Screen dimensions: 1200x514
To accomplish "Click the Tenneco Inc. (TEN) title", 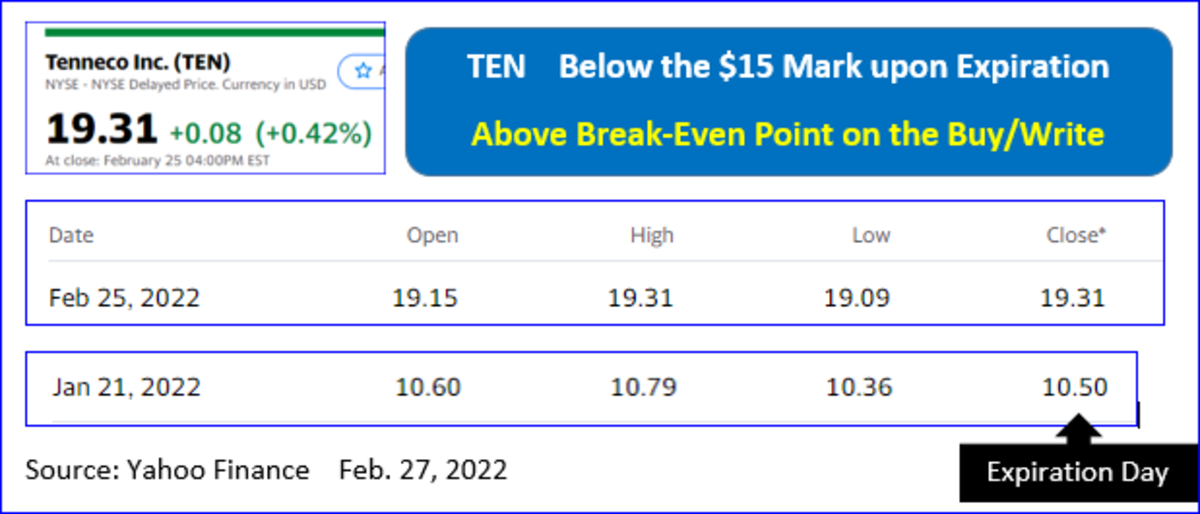I will 124,62.
